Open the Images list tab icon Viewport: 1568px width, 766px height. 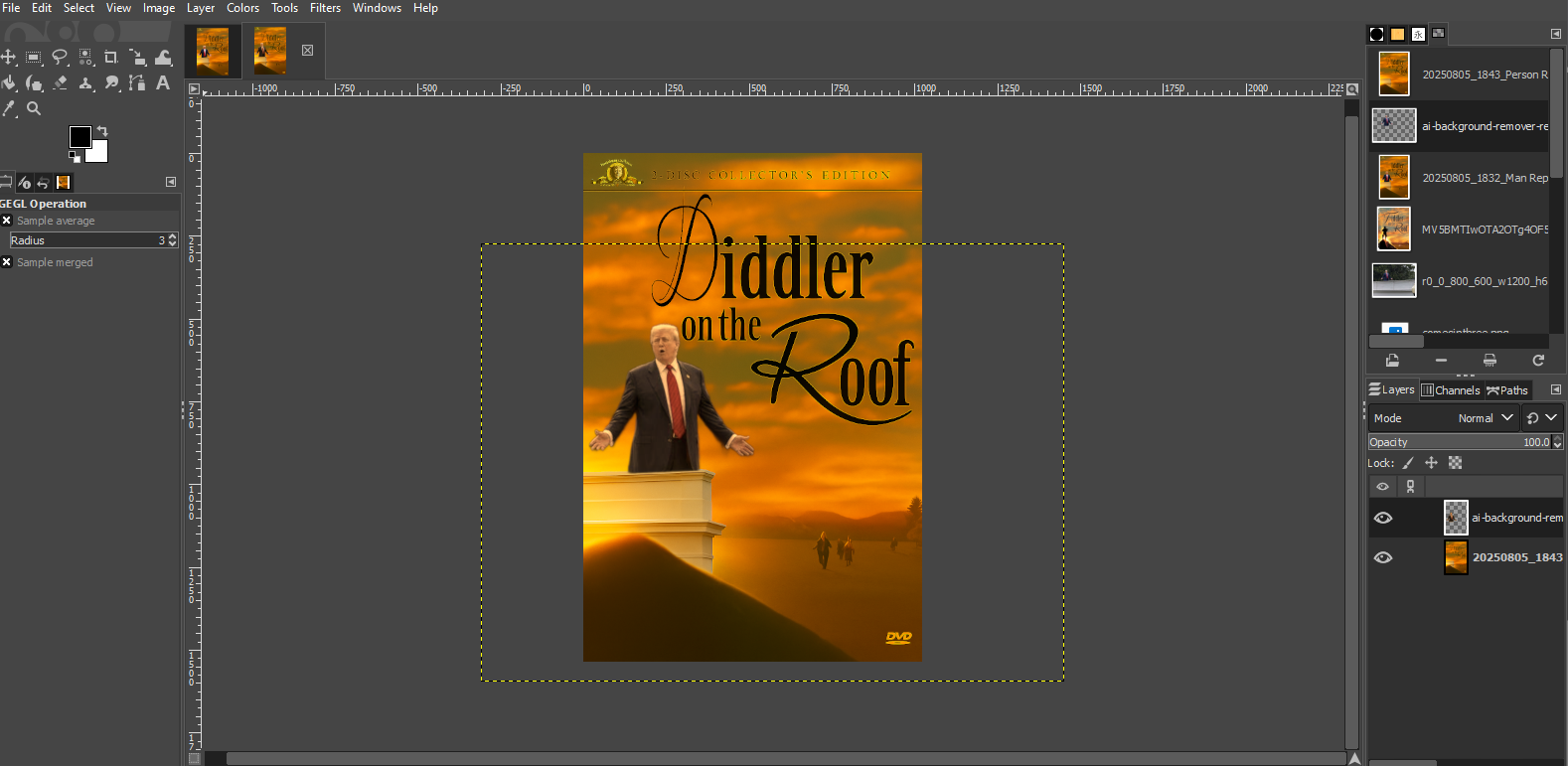pos(1438,34)
